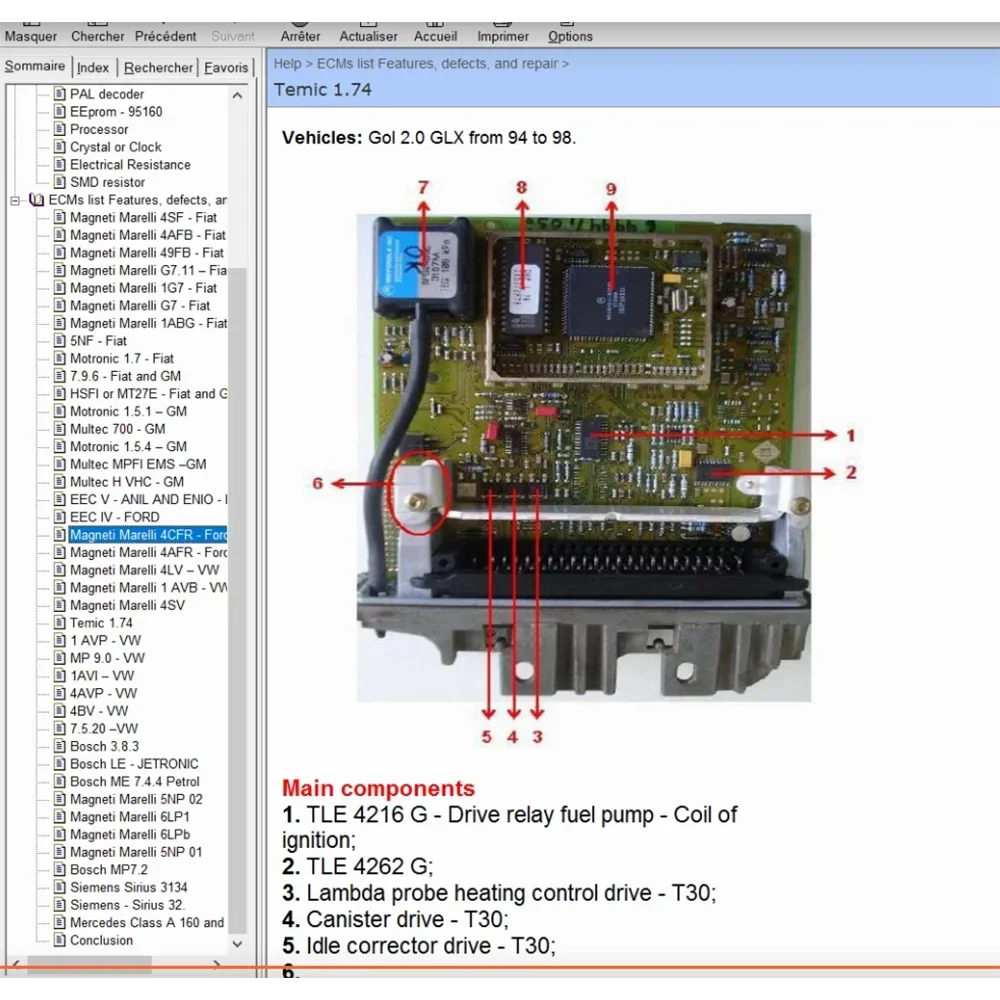This screenshot has width=1000, height=1000.
Task: Open Bosch ME 7.4.4 Petrol topic
Action: click(134, 782)
